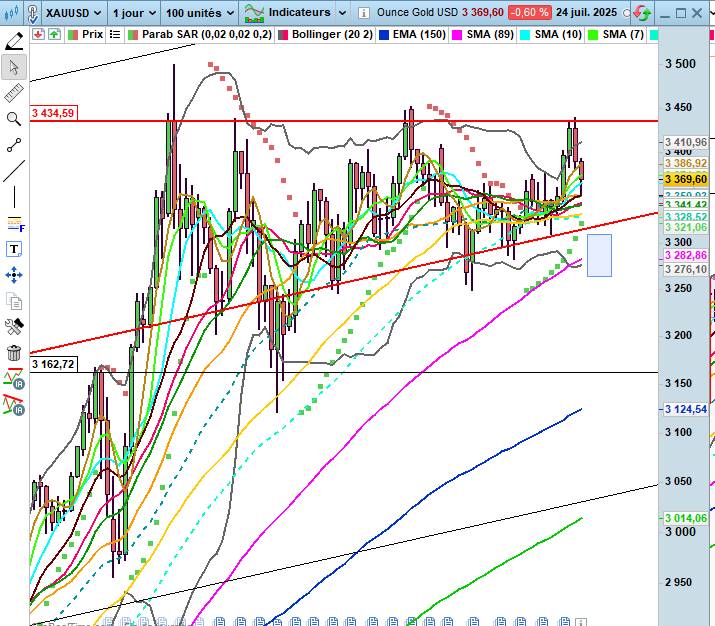715x626 pixels.
Task: Click the instrument info icon
Action: (x=363, y=13)
